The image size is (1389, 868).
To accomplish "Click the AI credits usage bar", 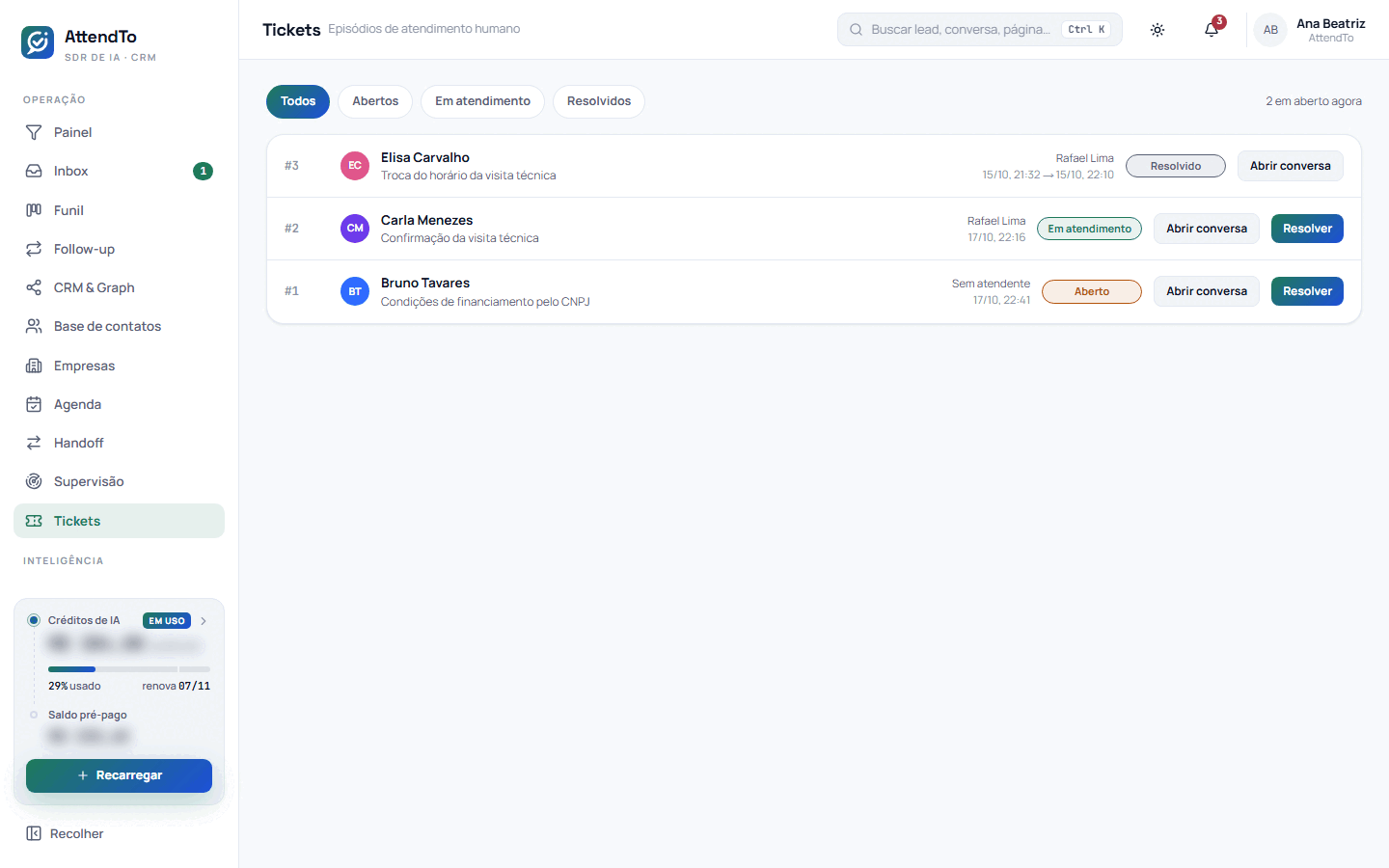I will coord(129,669).
